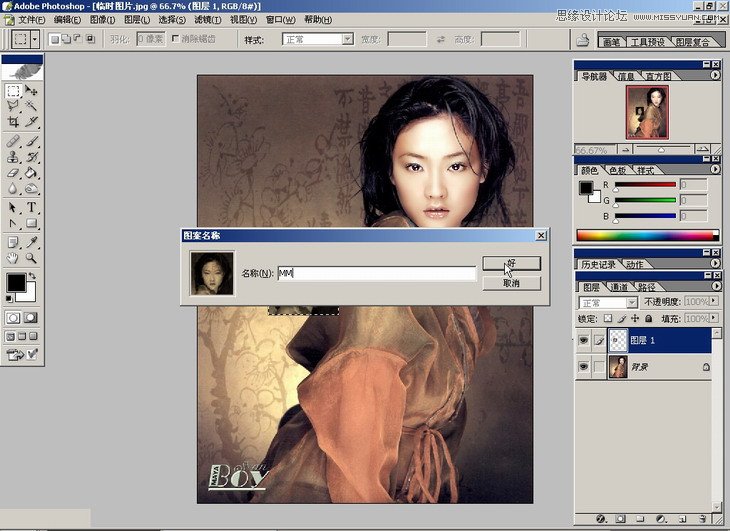730x531 pixels.
Task: Add a layer style from Layers panel bottom
Action: point(601,518)
